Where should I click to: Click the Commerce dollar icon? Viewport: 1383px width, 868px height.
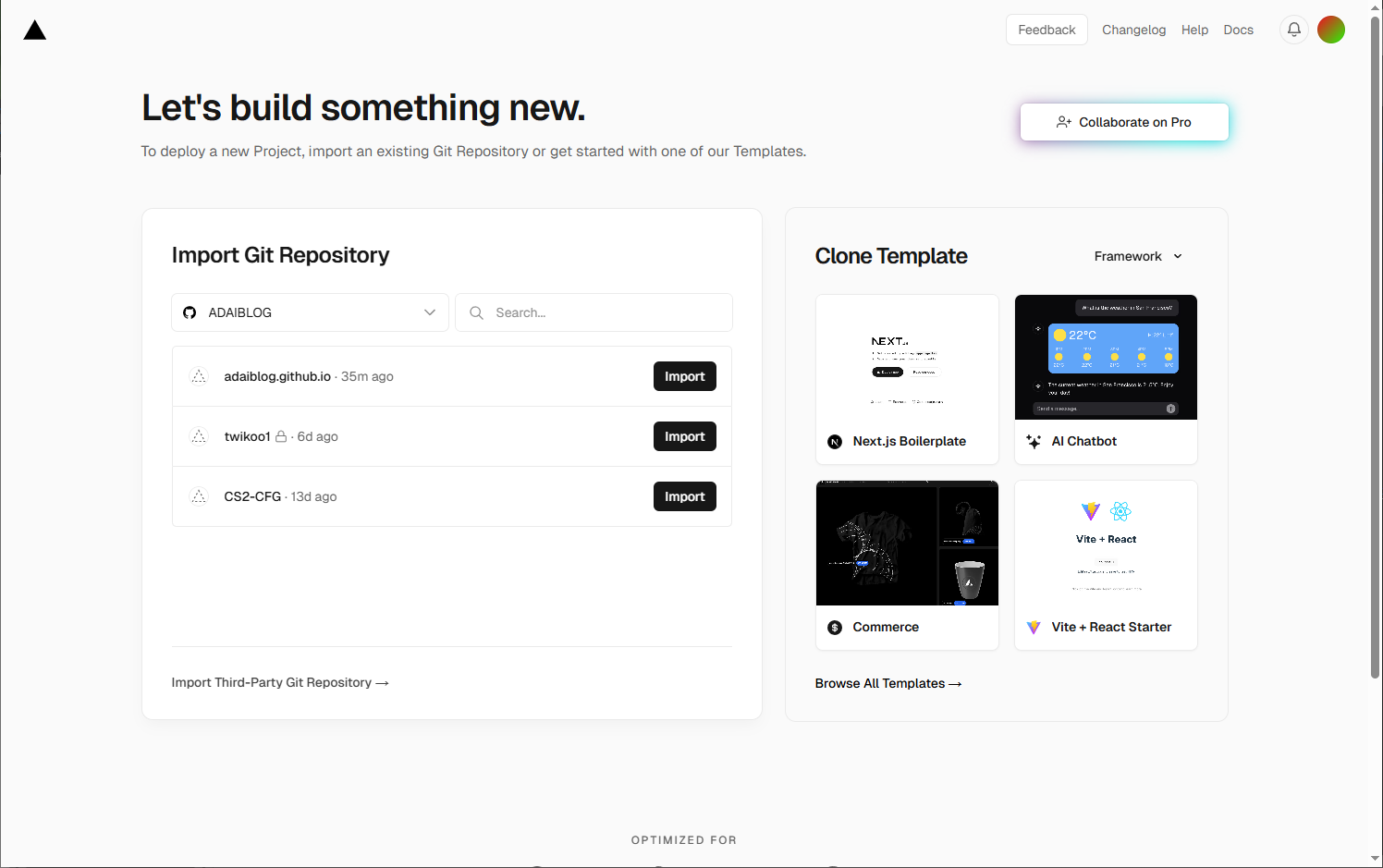[x=835, y=628]
